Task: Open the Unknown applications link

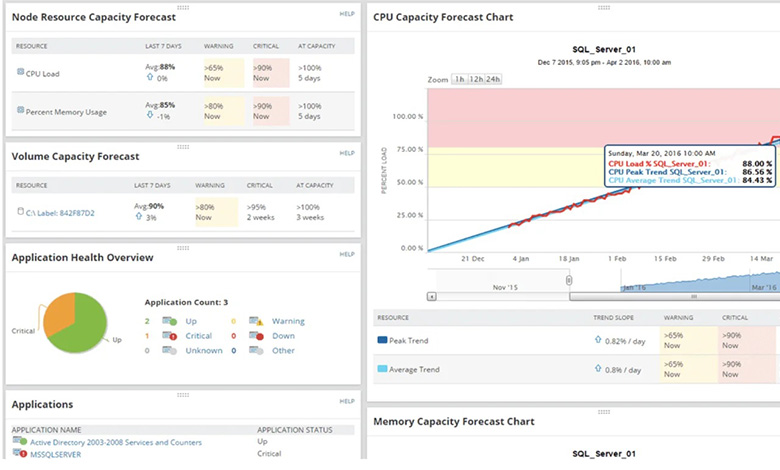Action: 204,351
